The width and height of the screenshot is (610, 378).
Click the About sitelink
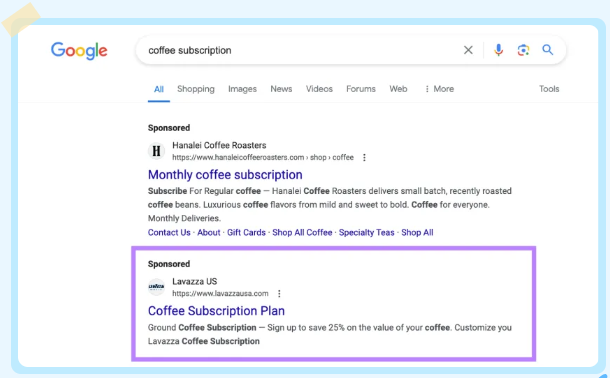tap(209, 233)
